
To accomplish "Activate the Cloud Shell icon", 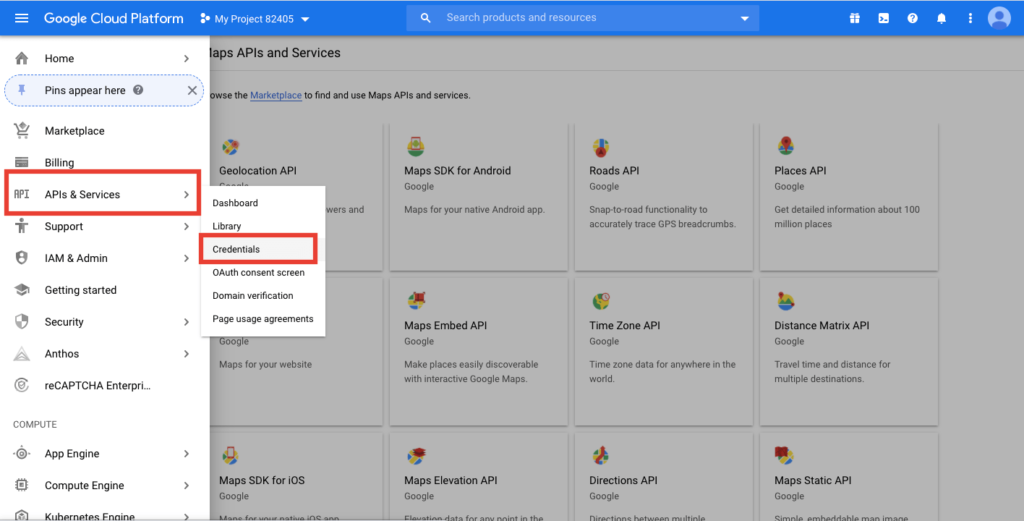I will (x=883, y=18).
